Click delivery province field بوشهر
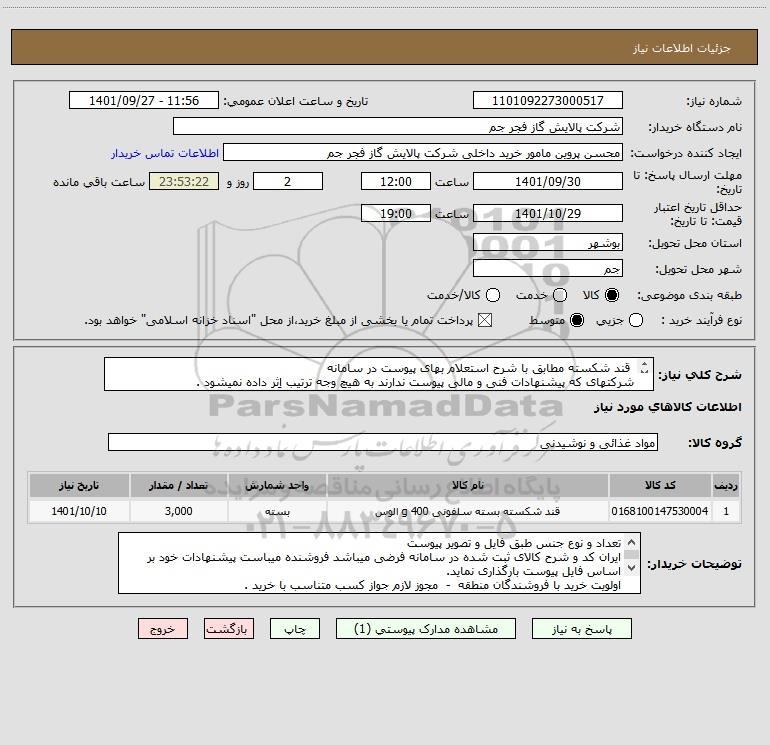Image resolution: width=770 pixels, height=745 pixels. click(x=548, y=243)
